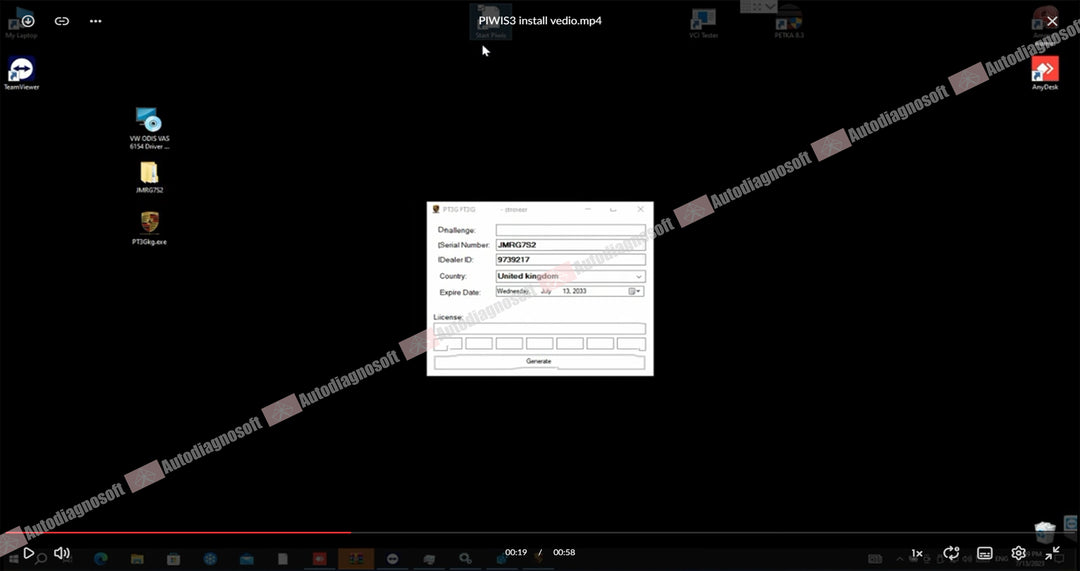Click the day 13 in the Expire Date field
Viewport: 1080px width, 571px height.
566,291
